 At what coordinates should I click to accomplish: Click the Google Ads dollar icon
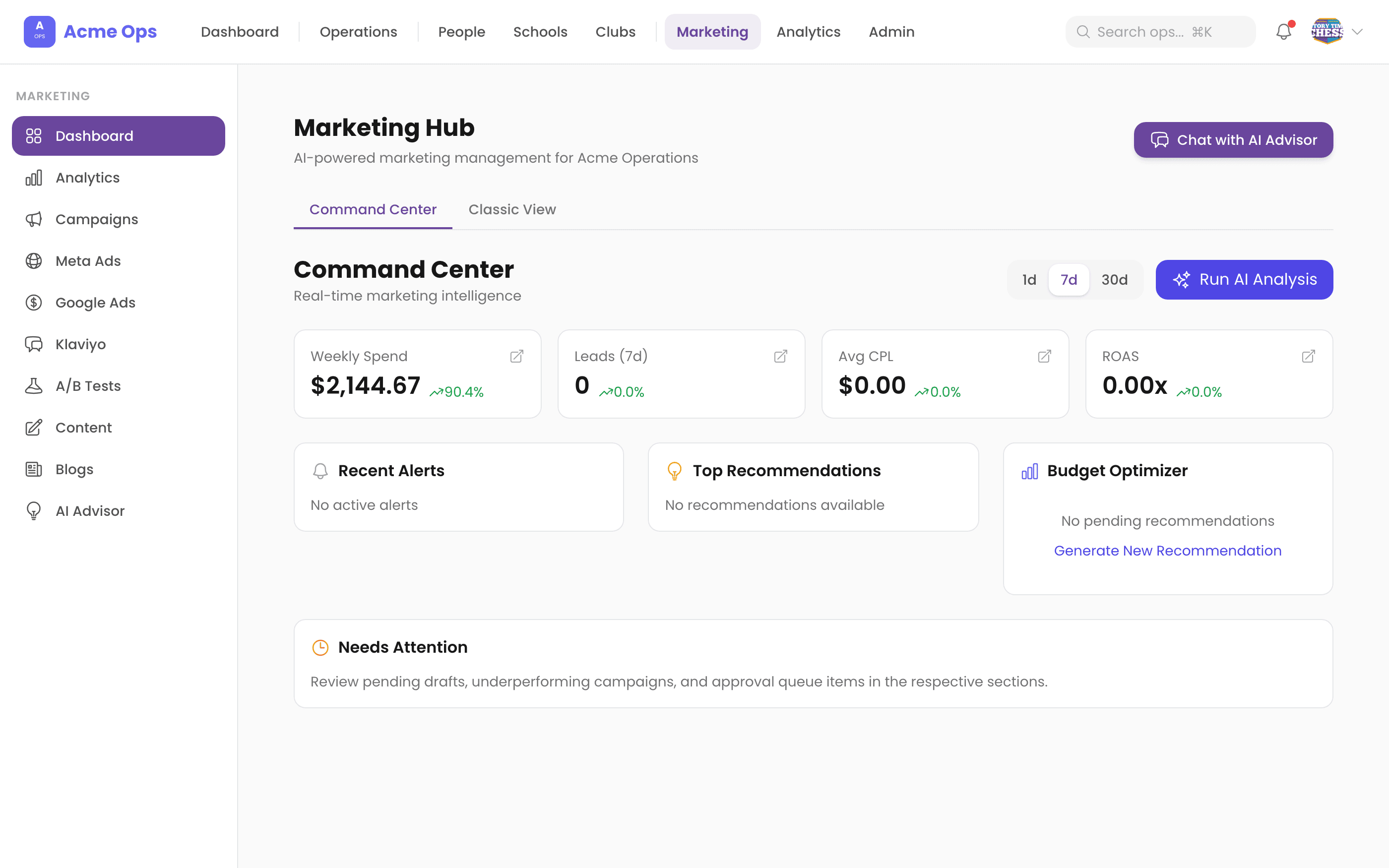(34, 302)
